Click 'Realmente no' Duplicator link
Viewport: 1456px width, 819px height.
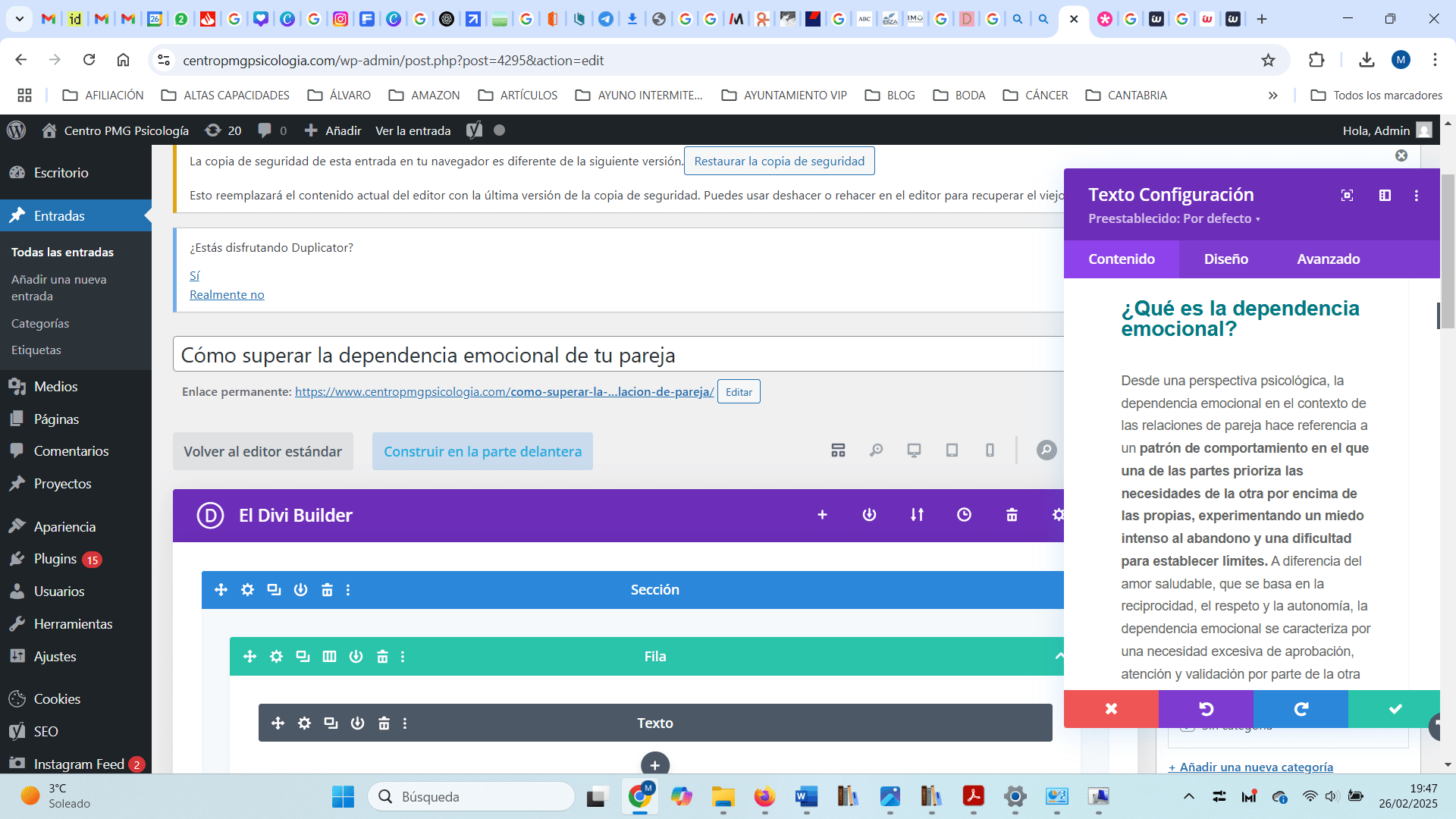[227, 295]
